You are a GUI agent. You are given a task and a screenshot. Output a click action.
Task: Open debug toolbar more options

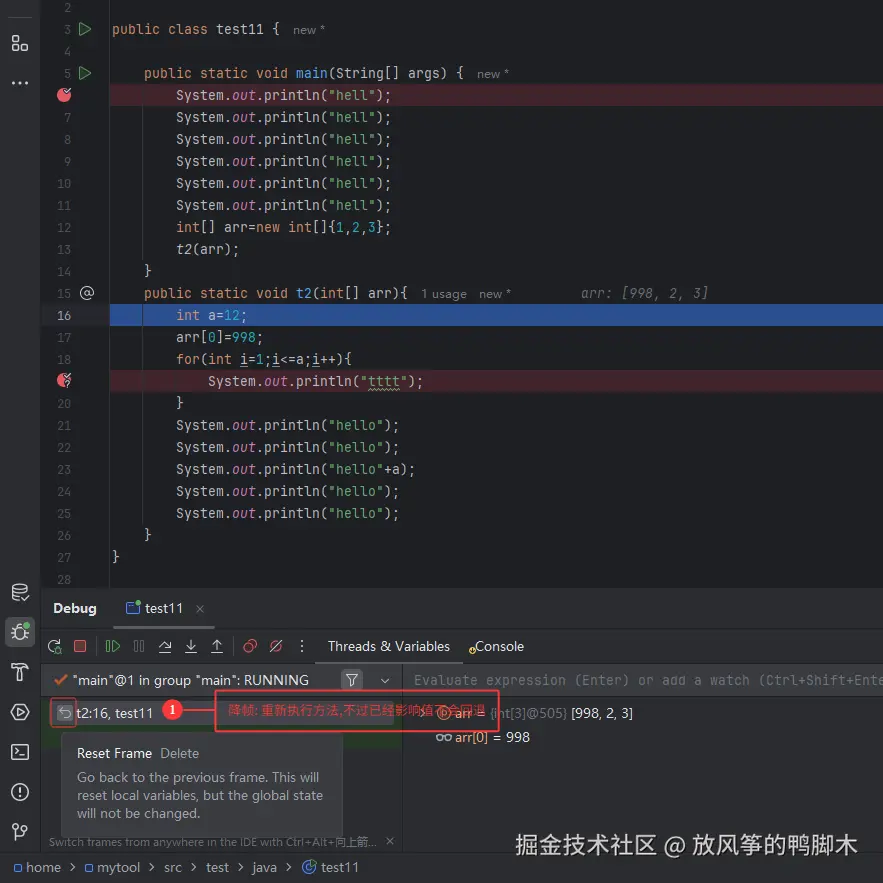[x=302, y=646]
